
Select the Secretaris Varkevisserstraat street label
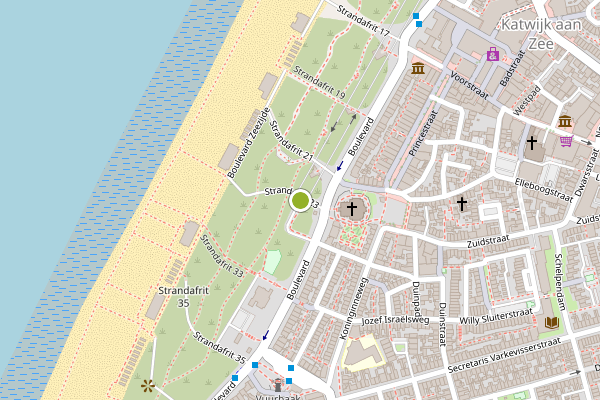point(504,355)
